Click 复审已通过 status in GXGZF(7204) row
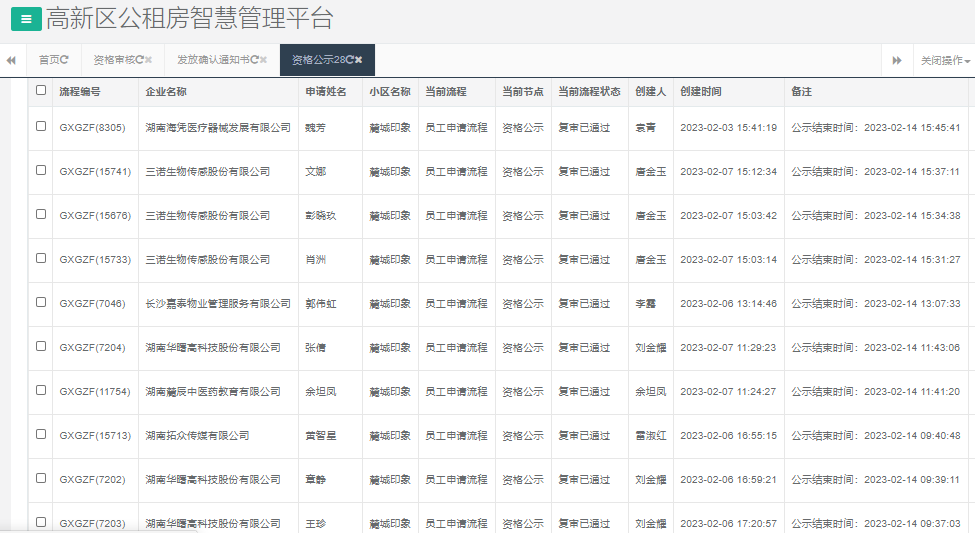The height and width of the screenshot is (533, 975). 584,348
